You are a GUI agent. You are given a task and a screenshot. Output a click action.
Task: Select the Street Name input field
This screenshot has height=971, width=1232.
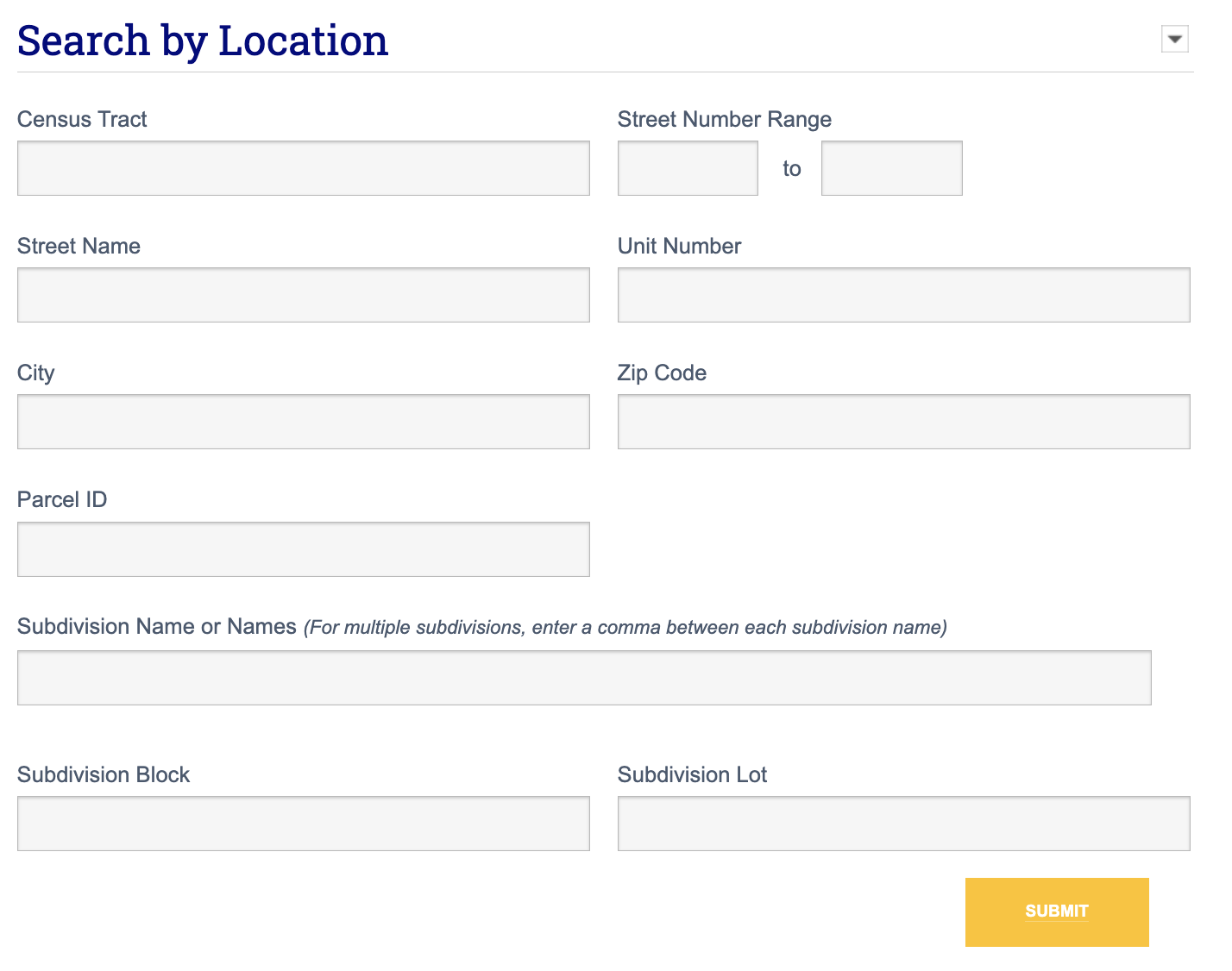[x=303, y=294]
